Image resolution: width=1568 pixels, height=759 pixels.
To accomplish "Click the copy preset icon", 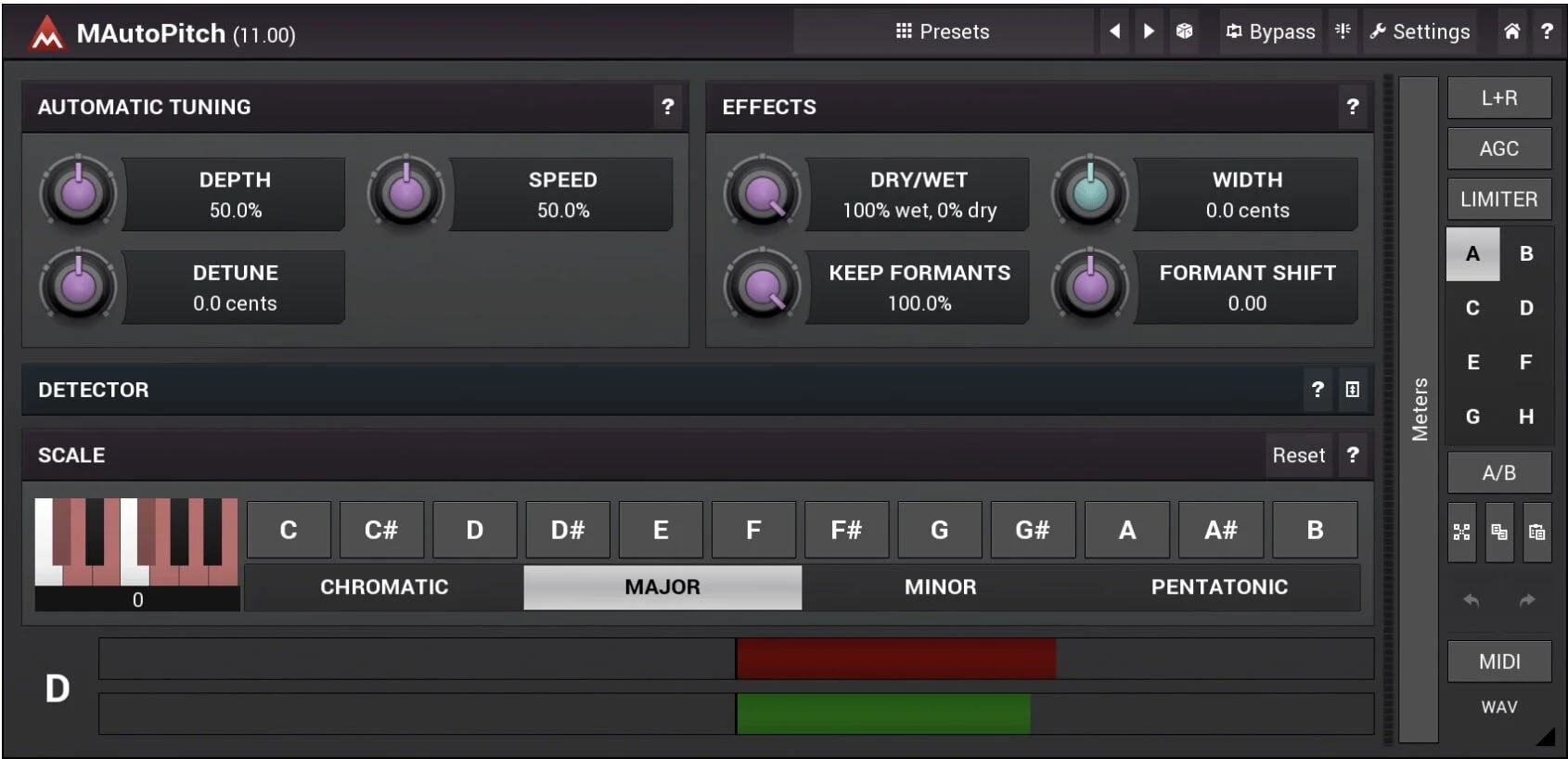I will [1499, 532].
